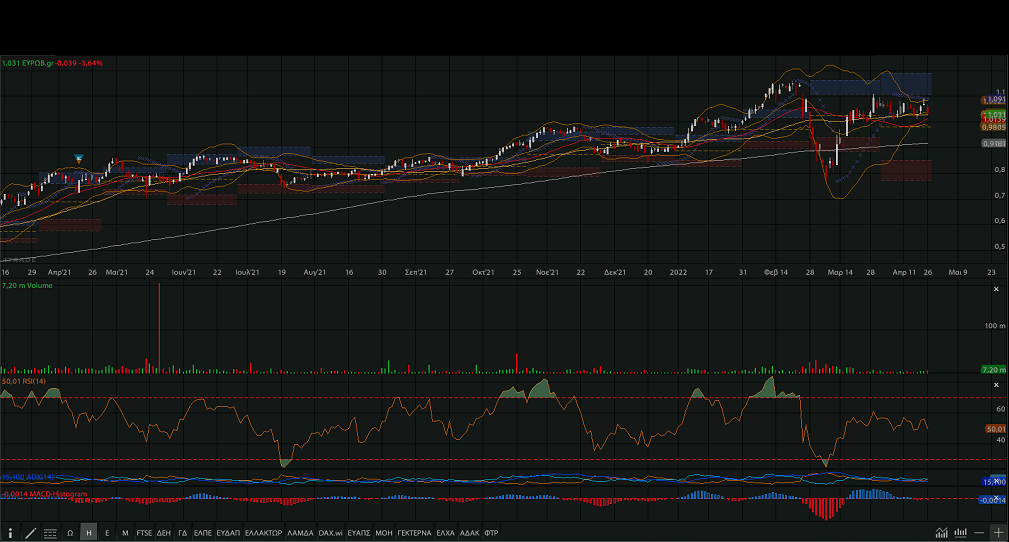The height and width of the screenshot is (542, 1009).
Task: Close the RSI(14) indicator panel
Action: 995,385
